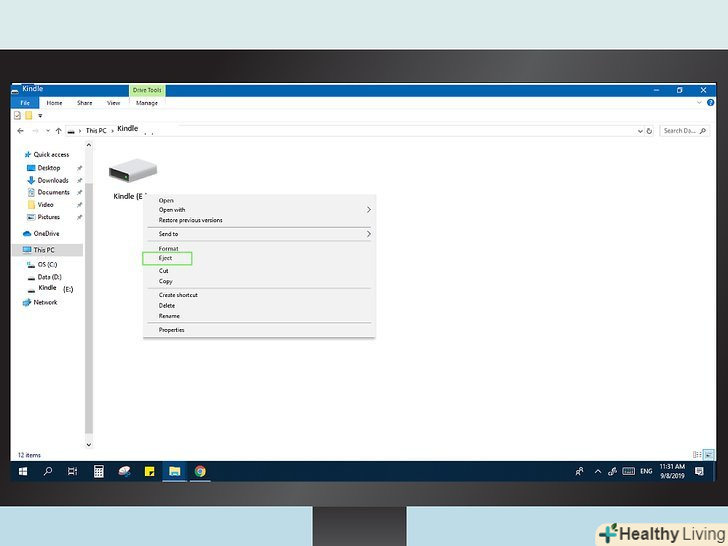Click Delete in the context menu
This screenshot has width=728, height=546.
167,306
